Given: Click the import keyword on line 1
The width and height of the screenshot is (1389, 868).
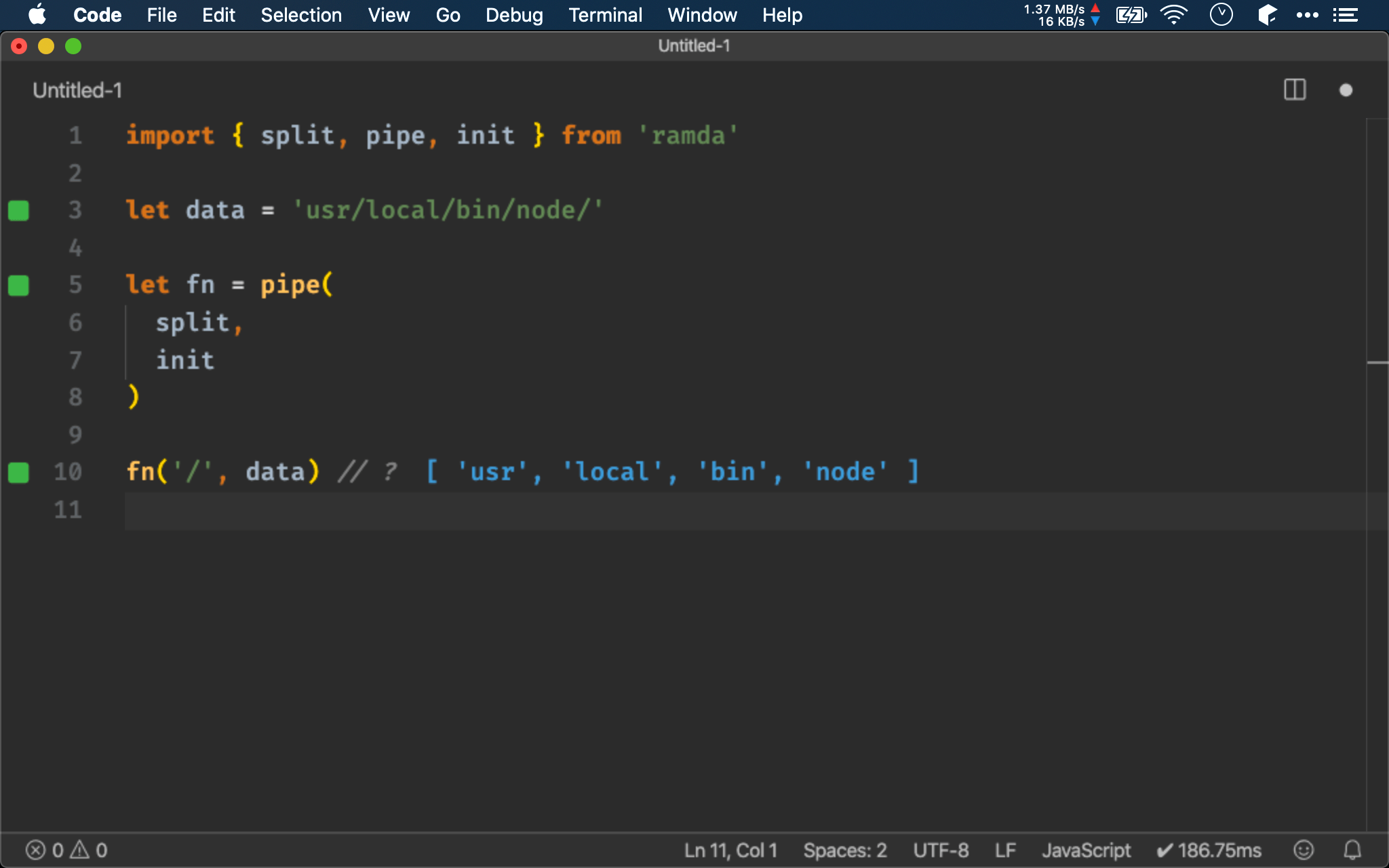Looking at the screenshot, I should point(170,136).
